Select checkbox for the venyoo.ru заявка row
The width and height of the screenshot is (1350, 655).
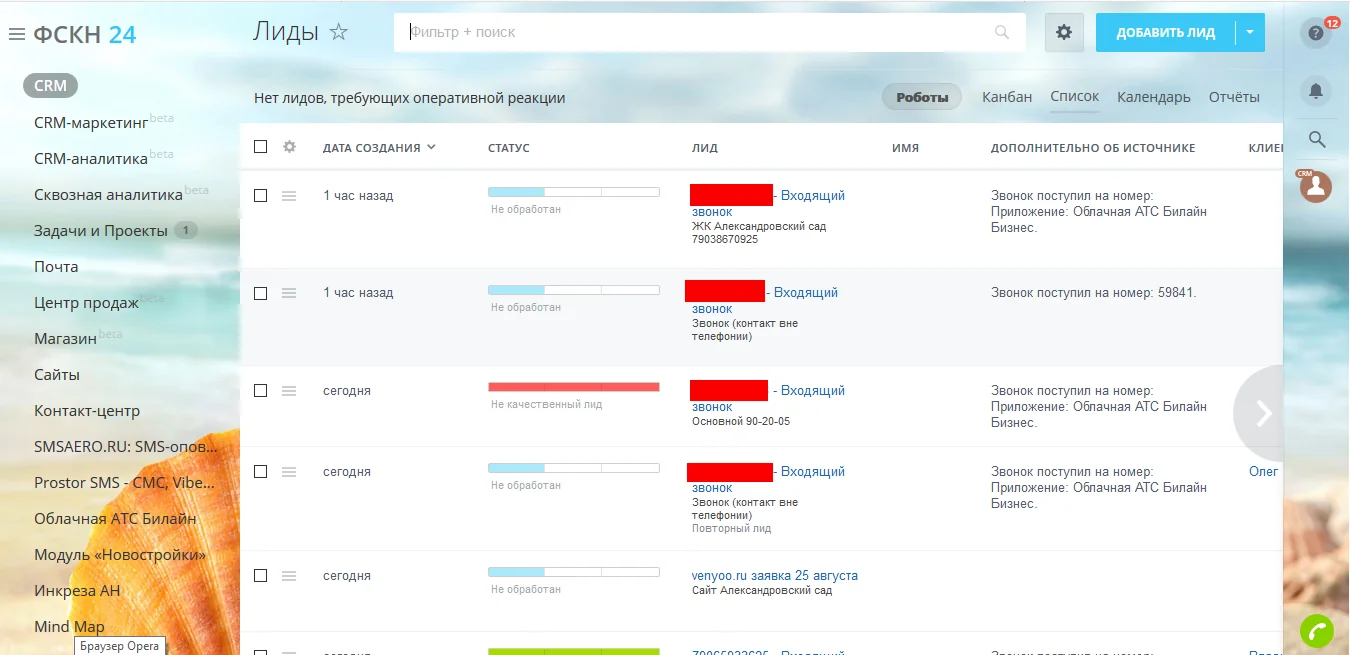pos(261,576)
